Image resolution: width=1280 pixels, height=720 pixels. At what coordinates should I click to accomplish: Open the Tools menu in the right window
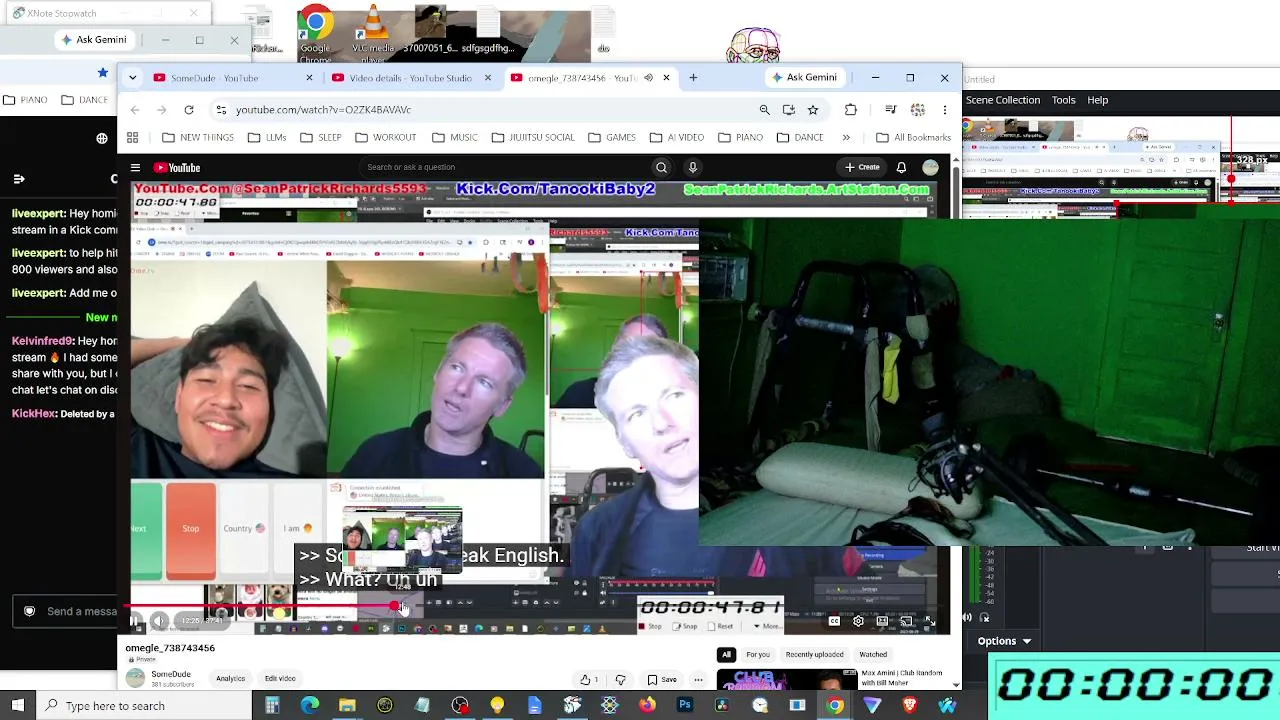tap(1063, 100)
